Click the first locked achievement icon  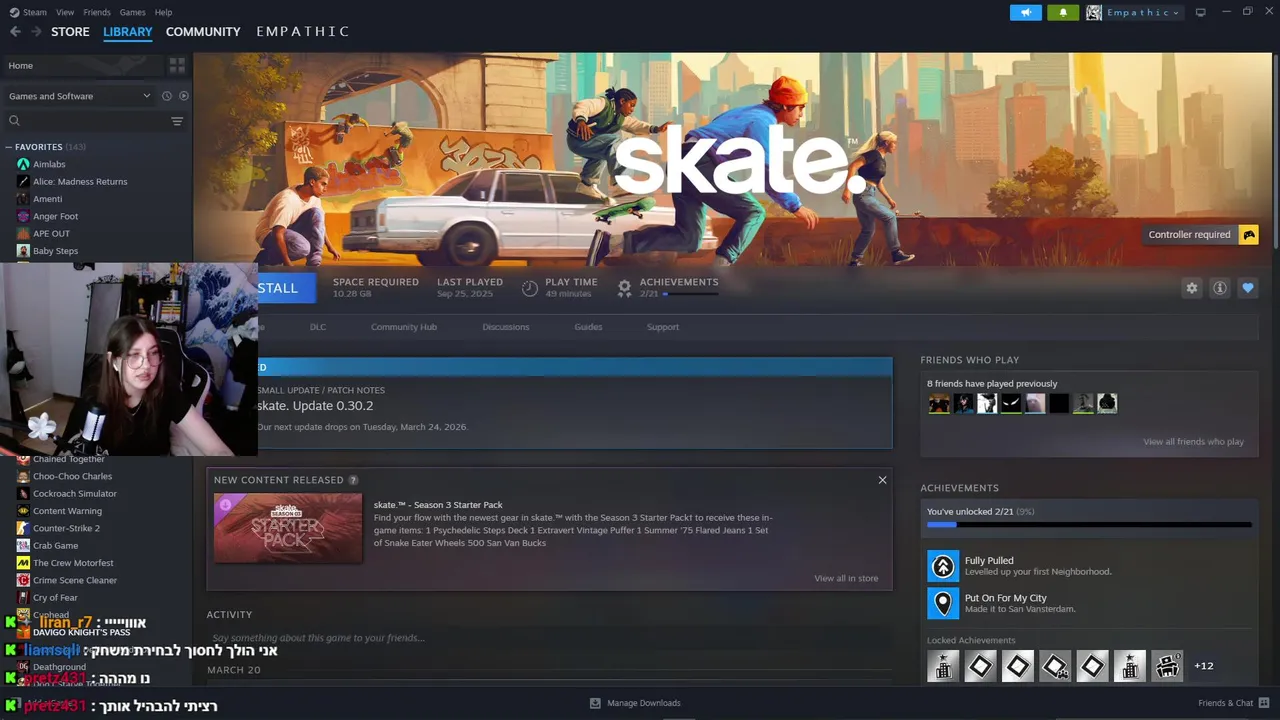[943, 666]
